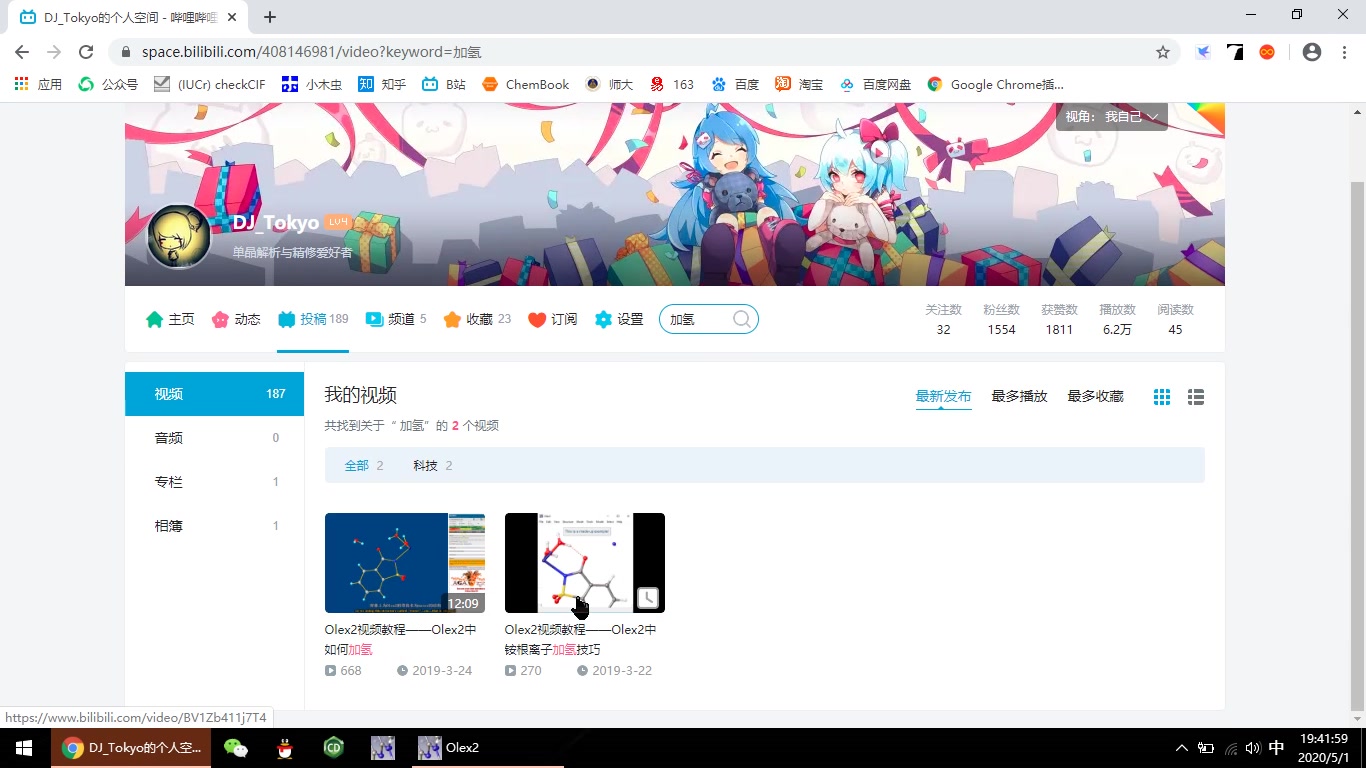Filter by 科技 2 category
The width and height of the screenshot is (1366, 768).
tap(432, 465)
